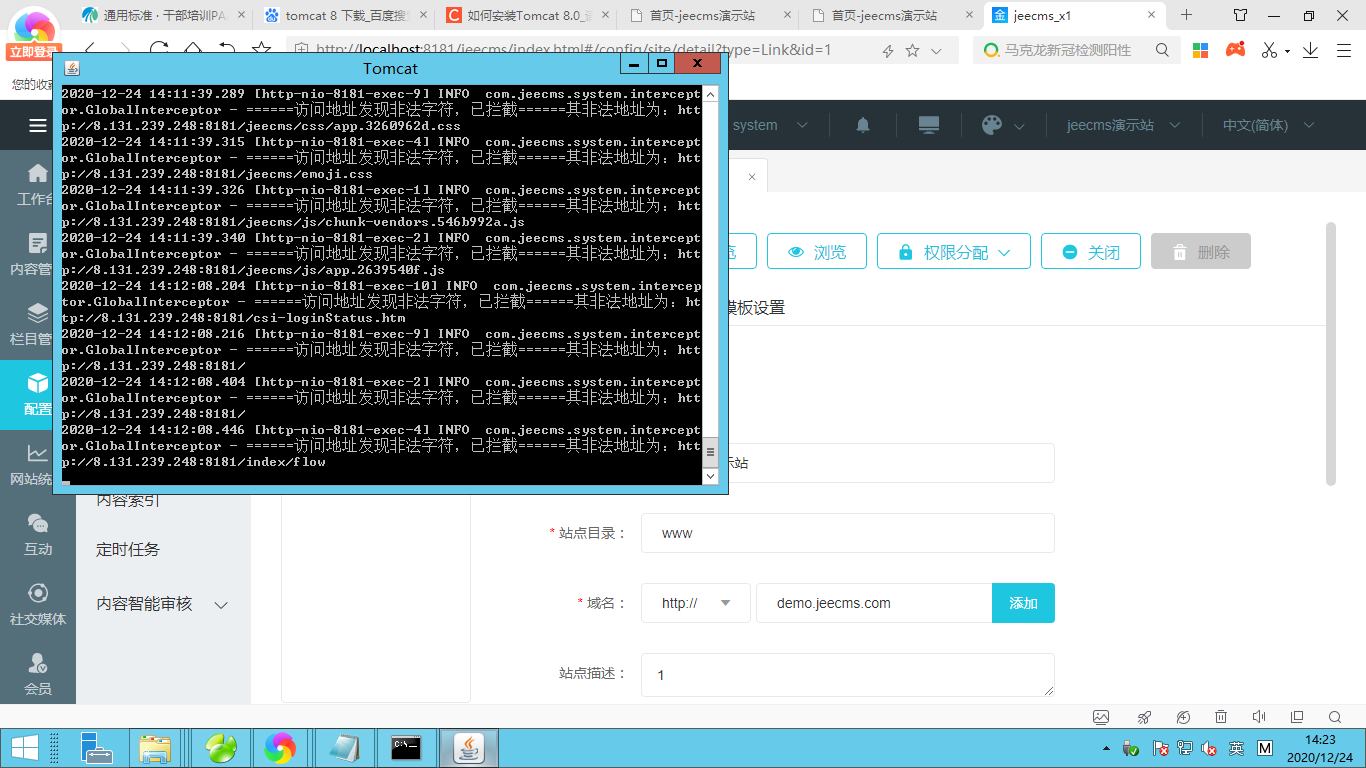Select the jeecms_x1 browser tab
This screenshot has width=1366, height=768.
1074,15
